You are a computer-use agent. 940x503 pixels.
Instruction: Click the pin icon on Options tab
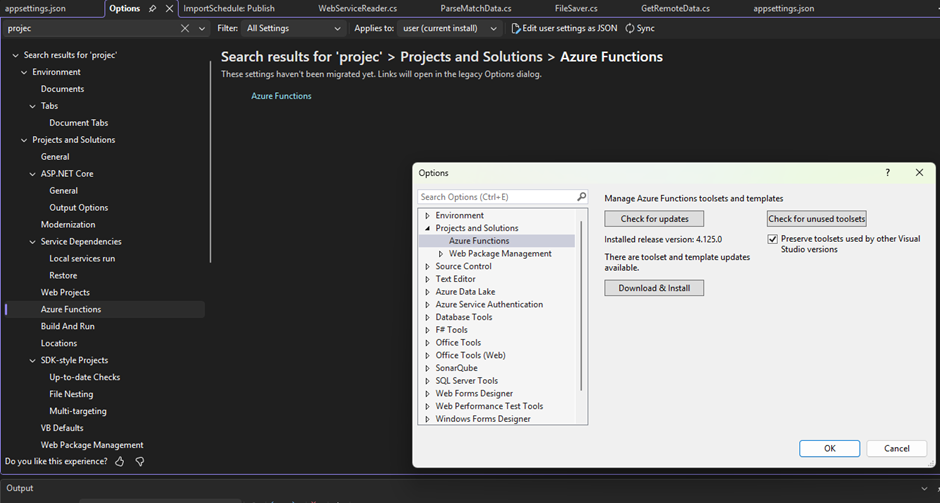click(x=152, y=8)
